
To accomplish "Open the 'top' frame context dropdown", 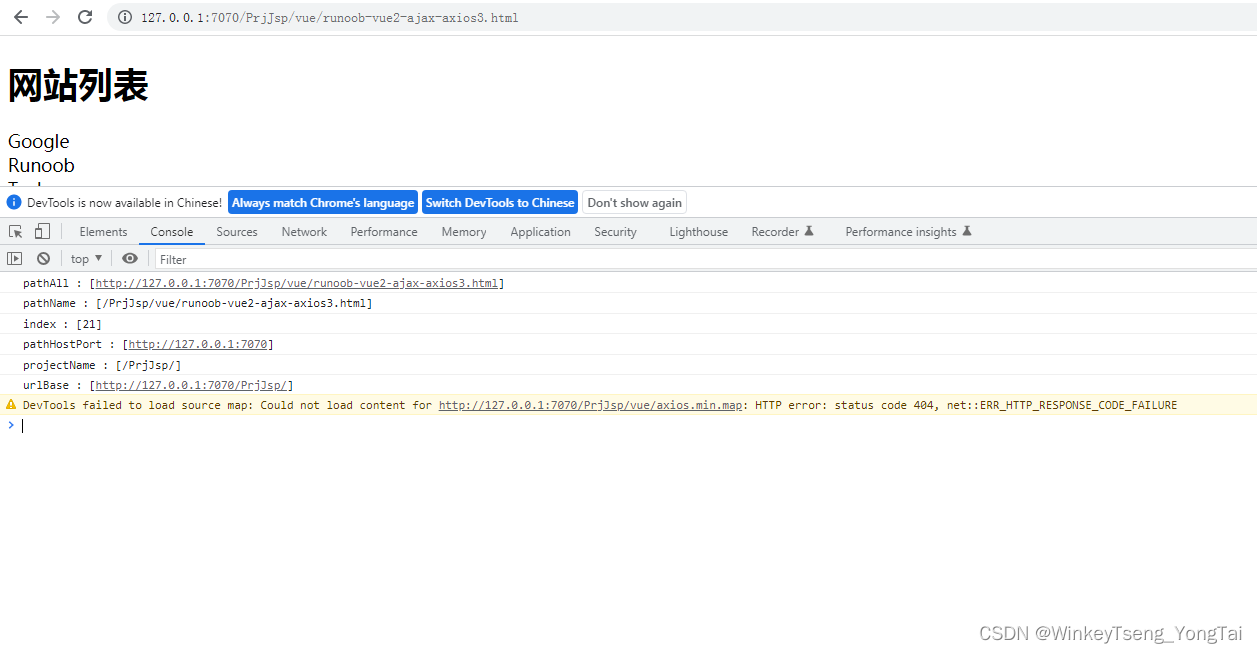I will coord(86,258).
